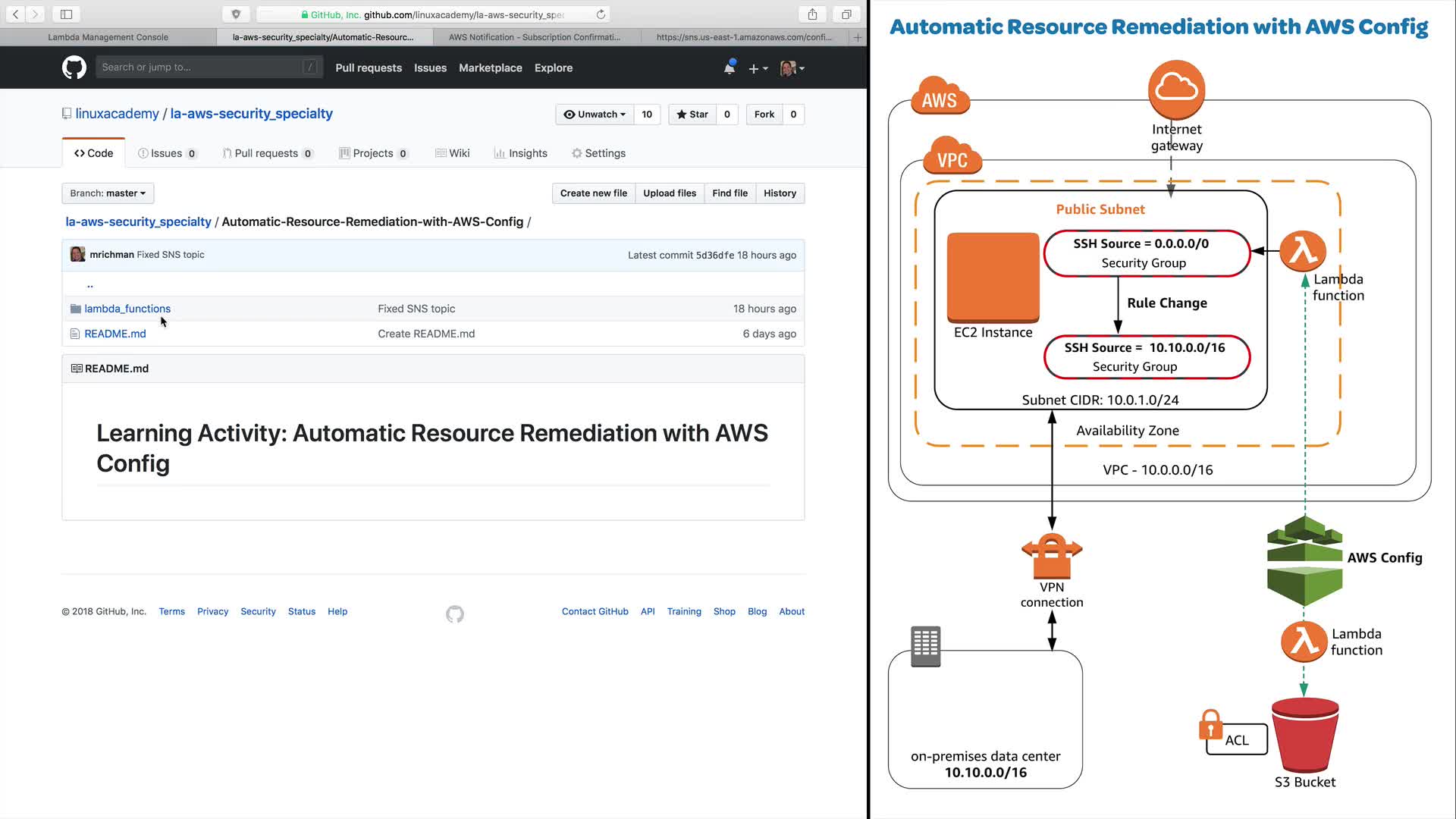Toggle the Star button on repository
The height and width of the screenshot is (819, 1456).
click(x=692, y=115)
